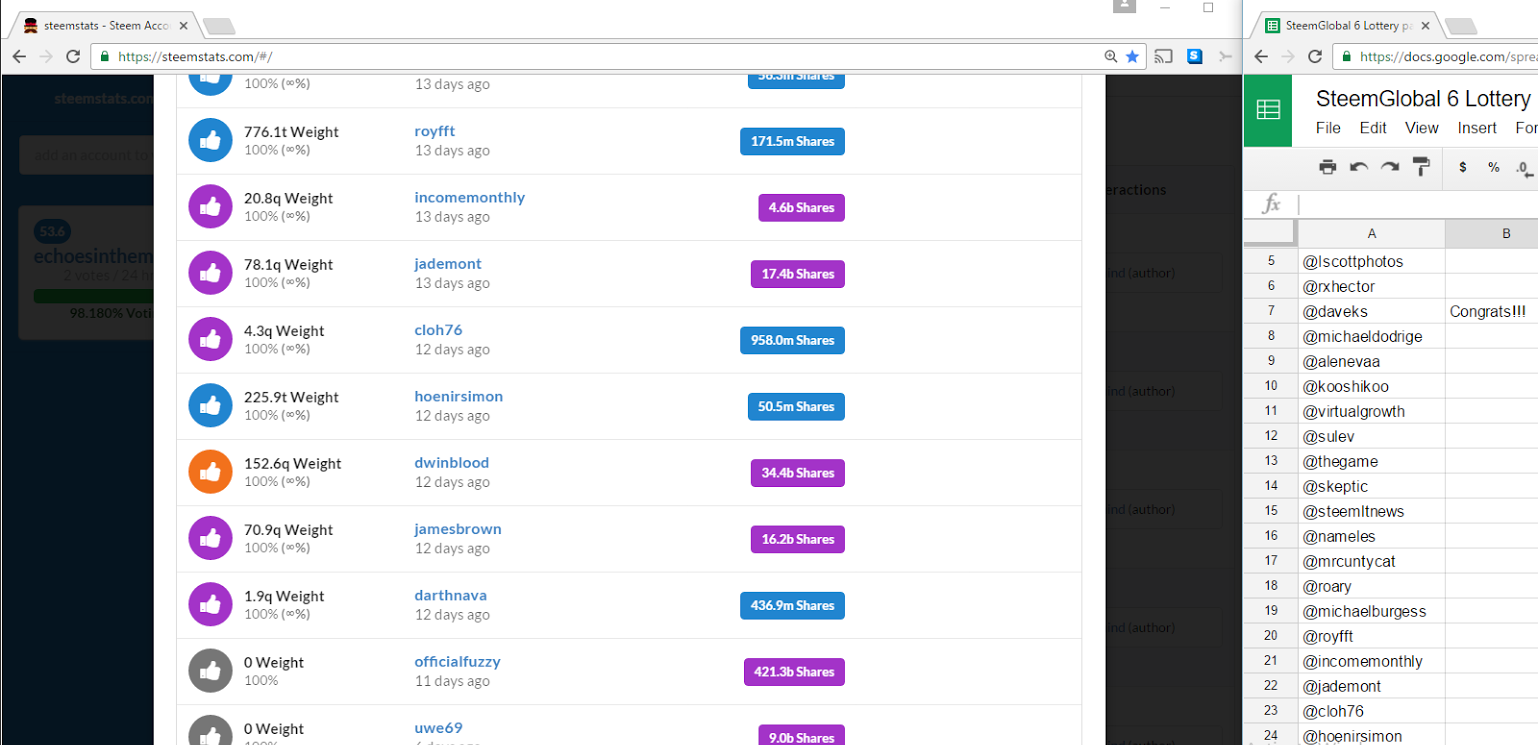This screenshot has height=745, width=1538.
Task: Click the Sheets formula bar input
Action: (x=1417, y=204)
